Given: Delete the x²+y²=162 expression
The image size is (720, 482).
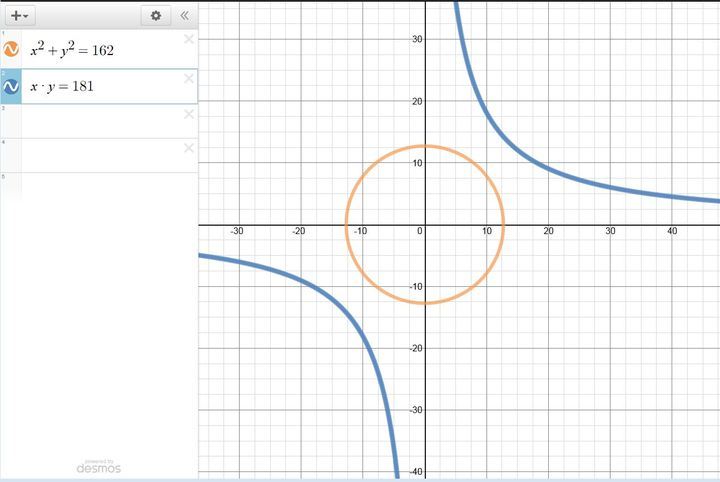Looking at the screenshot, I should 189,40.
